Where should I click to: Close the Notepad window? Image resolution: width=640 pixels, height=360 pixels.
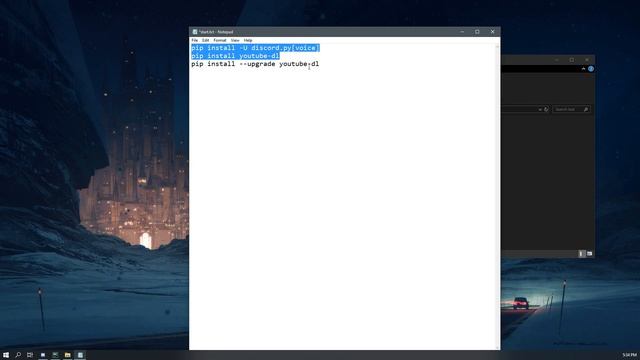493,32
